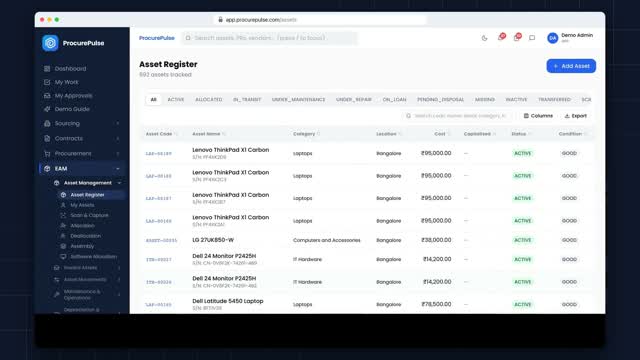
Task: Switch to the ACTIVE status tab
Action: click(176, 100)
